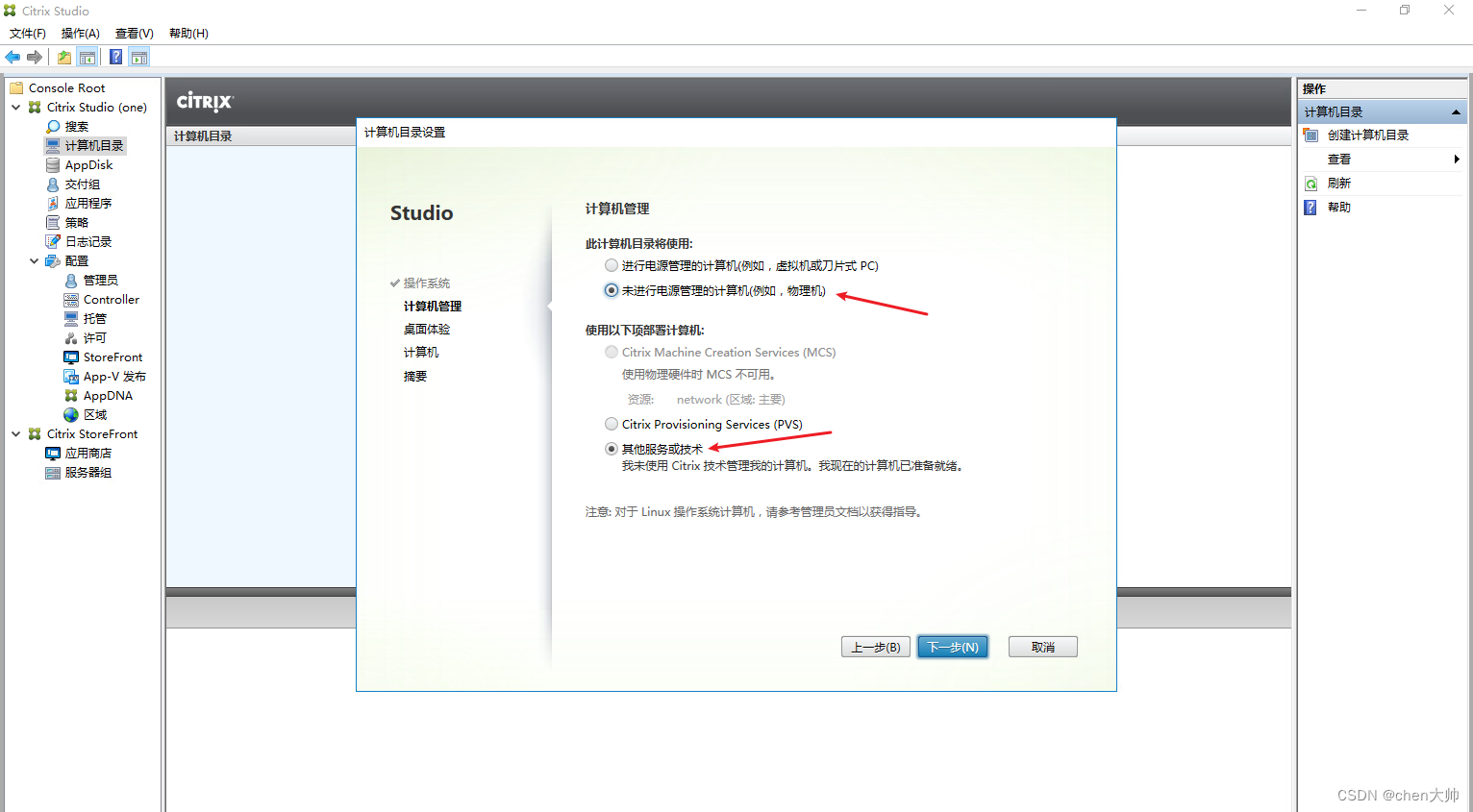
Task: Open 区域 node in the tree
Action: pos(95,414)
